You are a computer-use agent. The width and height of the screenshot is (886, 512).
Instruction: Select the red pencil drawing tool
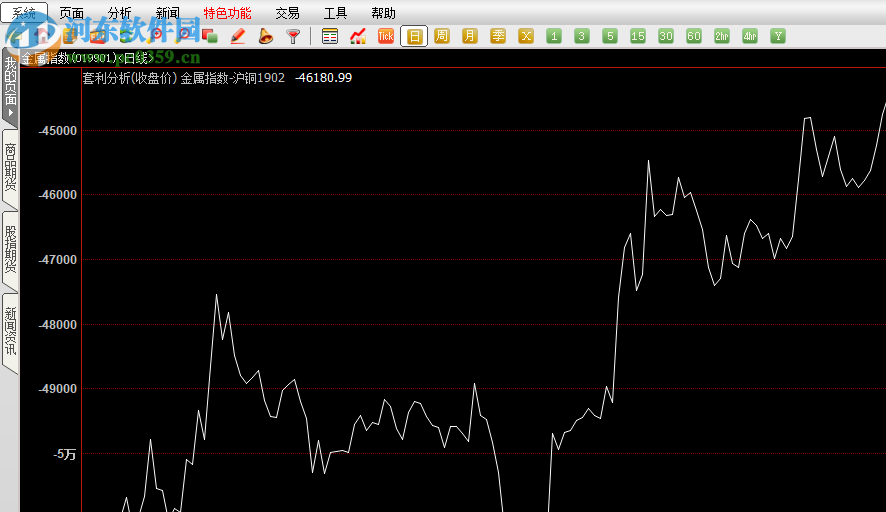pos(238,36)
